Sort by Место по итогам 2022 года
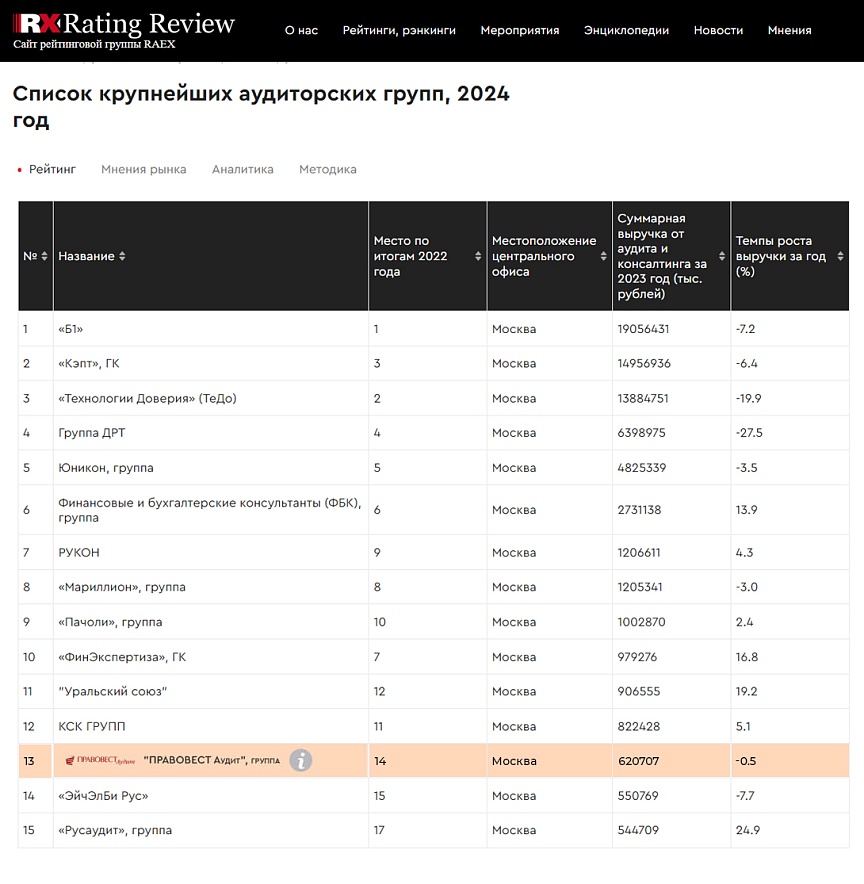This screenshot has width=864, height=884. coord(478,257)
